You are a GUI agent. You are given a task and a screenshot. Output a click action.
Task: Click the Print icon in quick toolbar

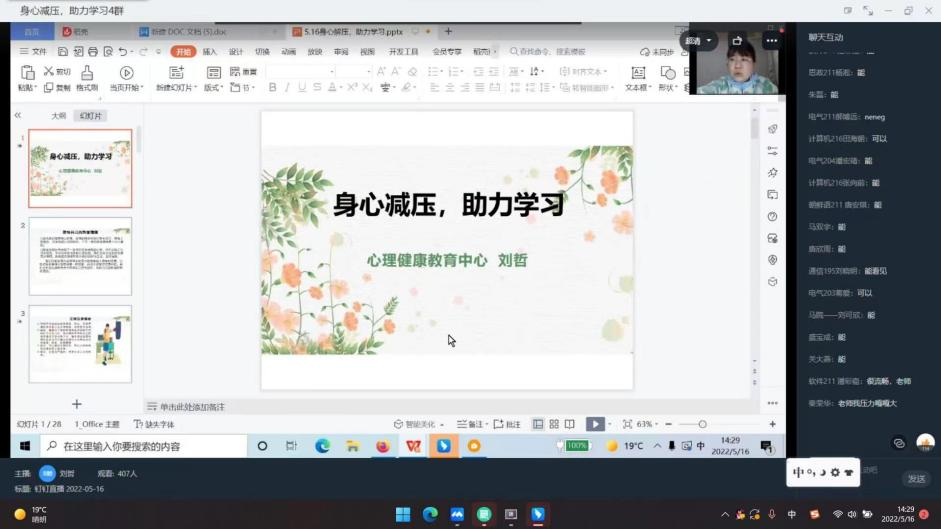coord(93,52)
